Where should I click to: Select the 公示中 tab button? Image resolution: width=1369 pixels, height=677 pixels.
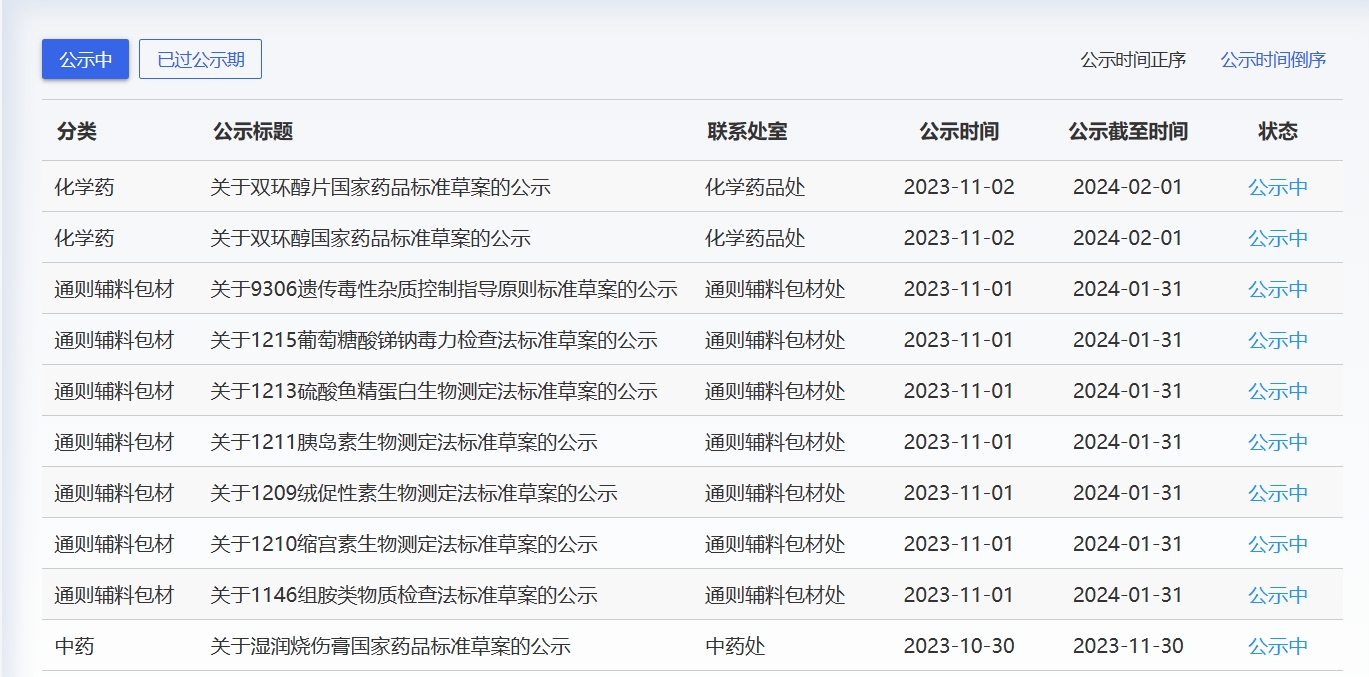click(x=85, y=60)
